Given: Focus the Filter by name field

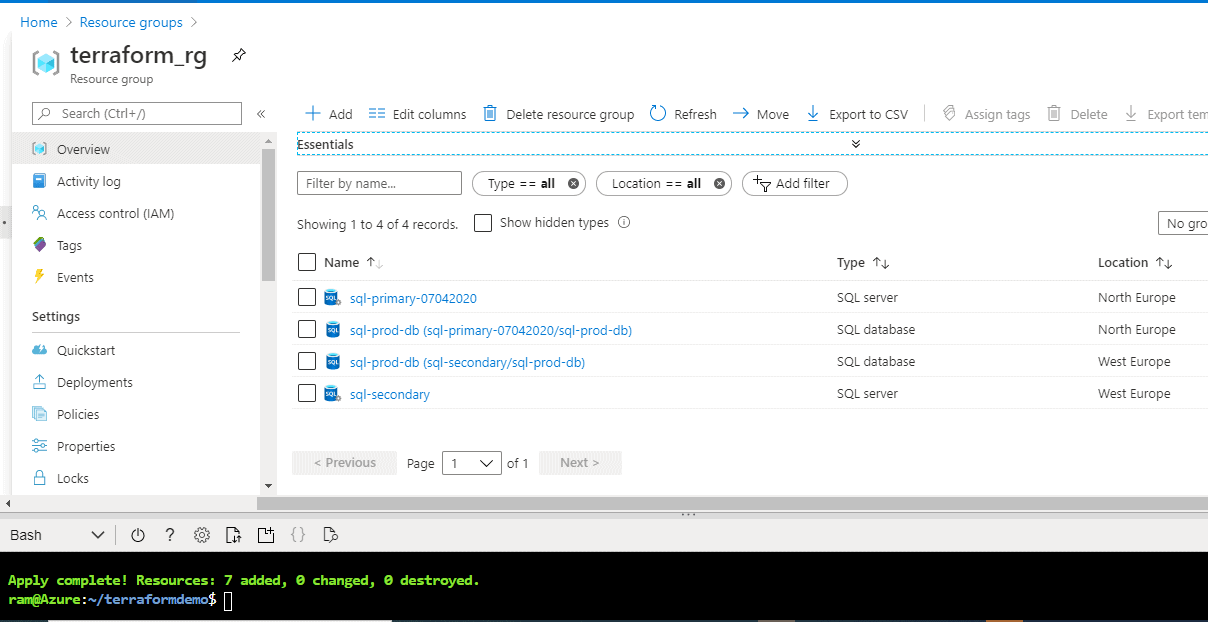Looking at the screenshot, I should (379, 184).
